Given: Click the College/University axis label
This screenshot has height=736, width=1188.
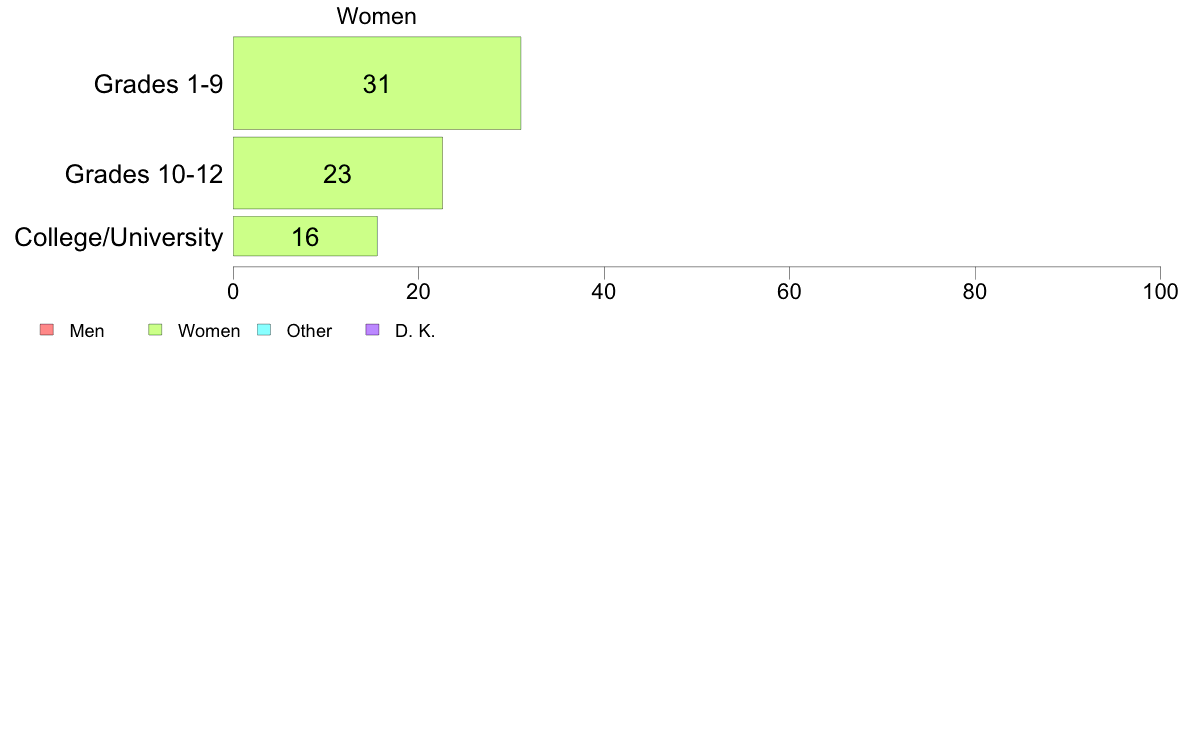Looking at the screenshot, I should [x=119, y=237].
